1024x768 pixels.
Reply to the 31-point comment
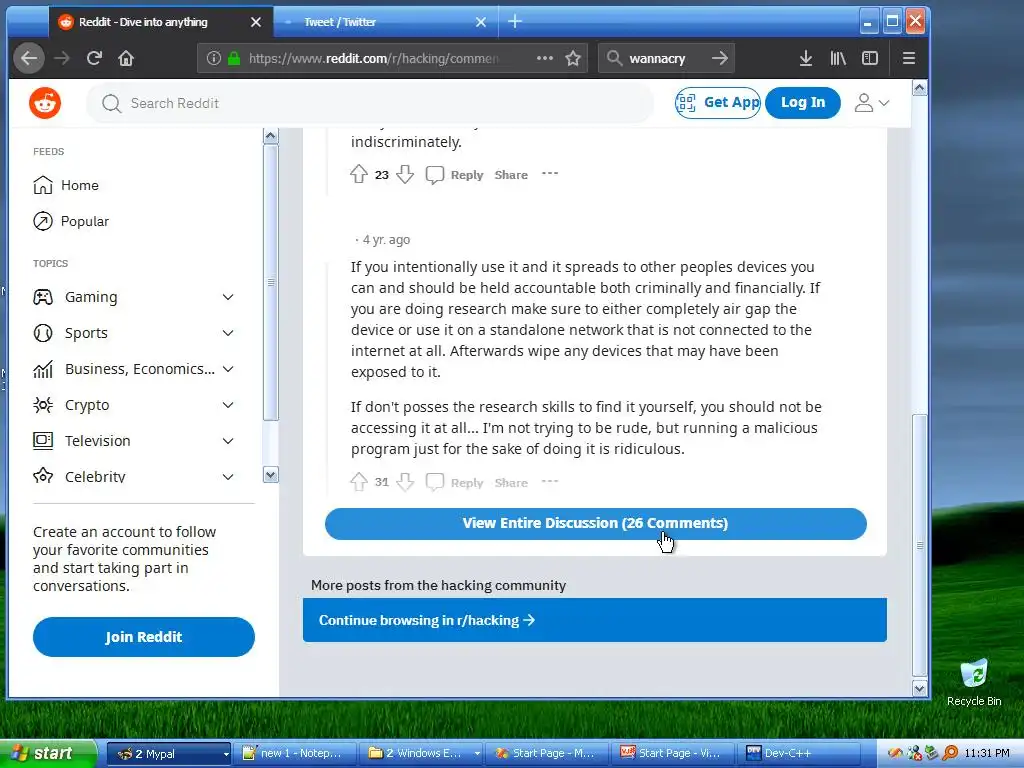[x=455, y=483]
